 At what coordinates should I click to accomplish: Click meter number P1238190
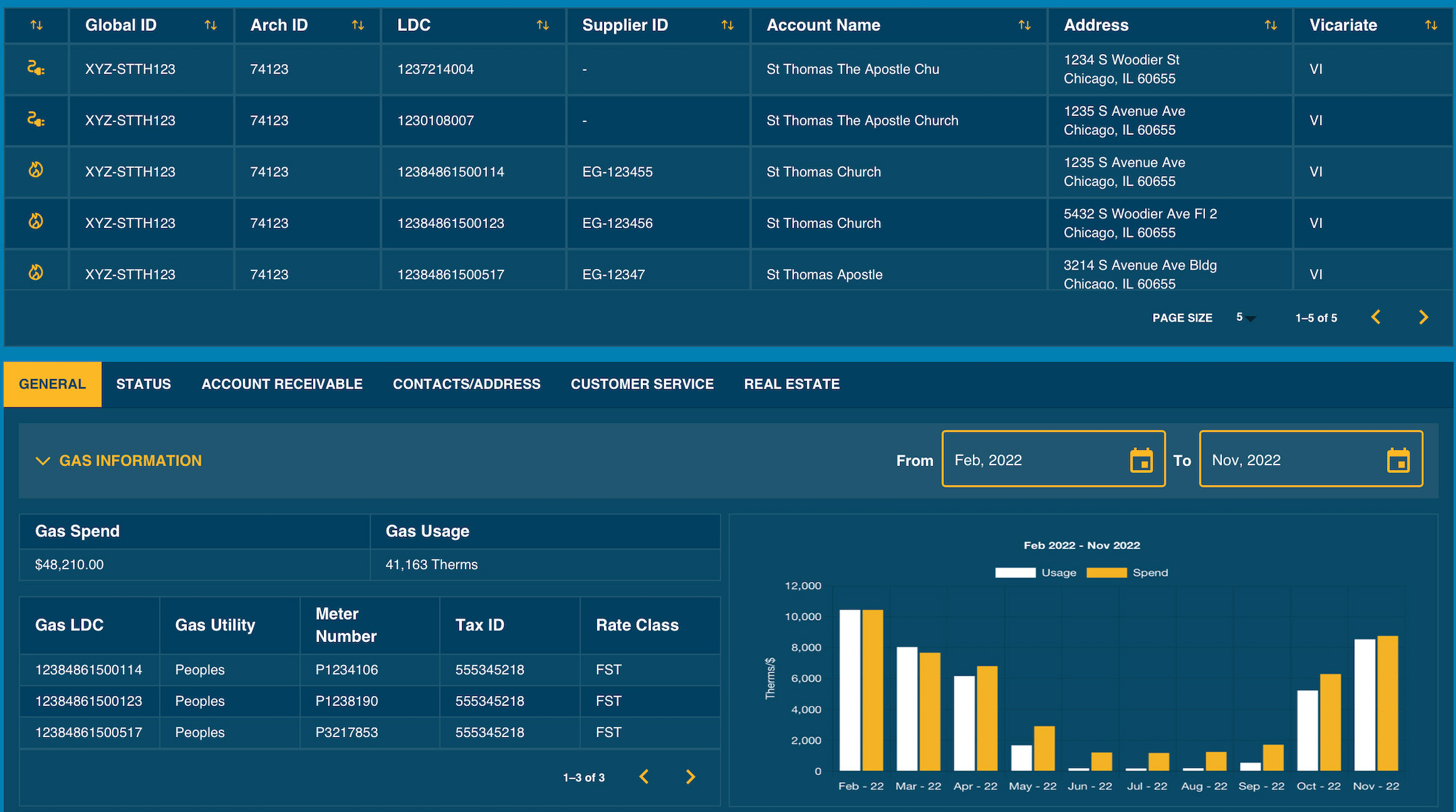tap(347, 701)
